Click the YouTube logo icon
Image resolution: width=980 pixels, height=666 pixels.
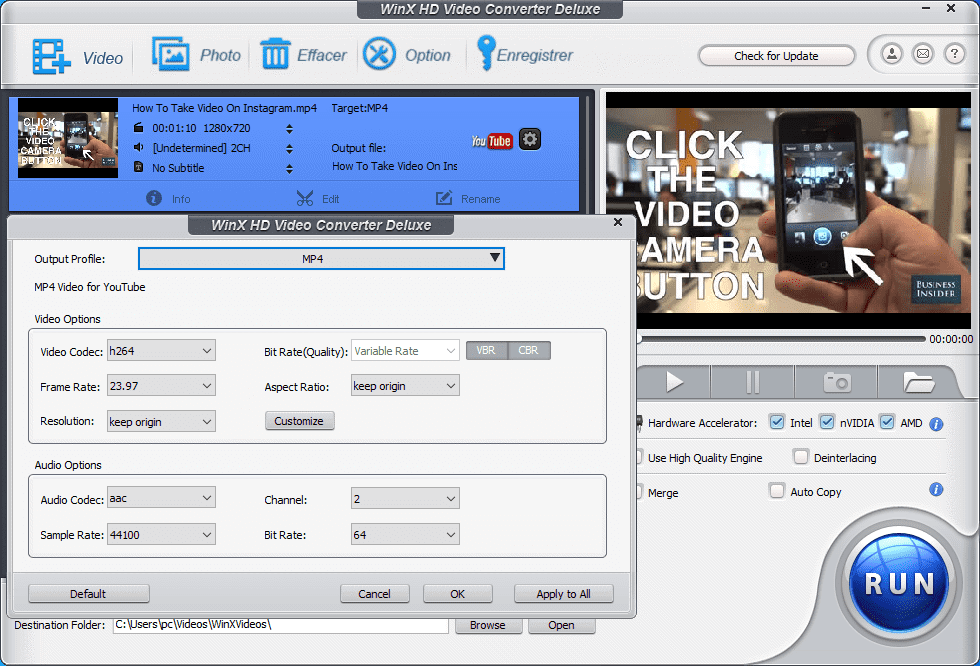(x=492, y=141)
